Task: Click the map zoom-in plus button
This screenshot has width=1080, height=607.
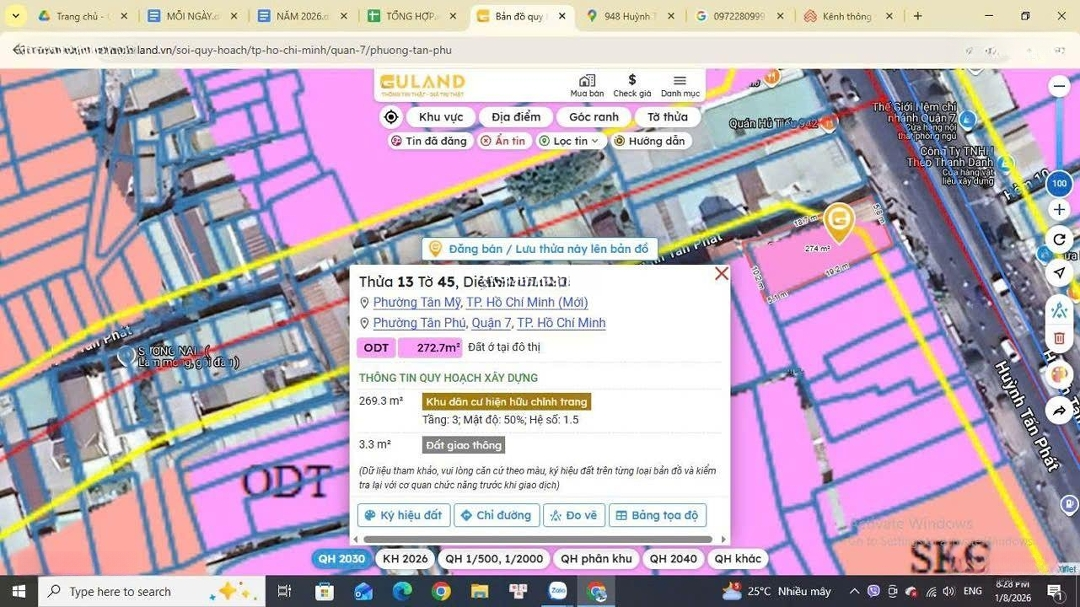Action: coord(1059,209)
